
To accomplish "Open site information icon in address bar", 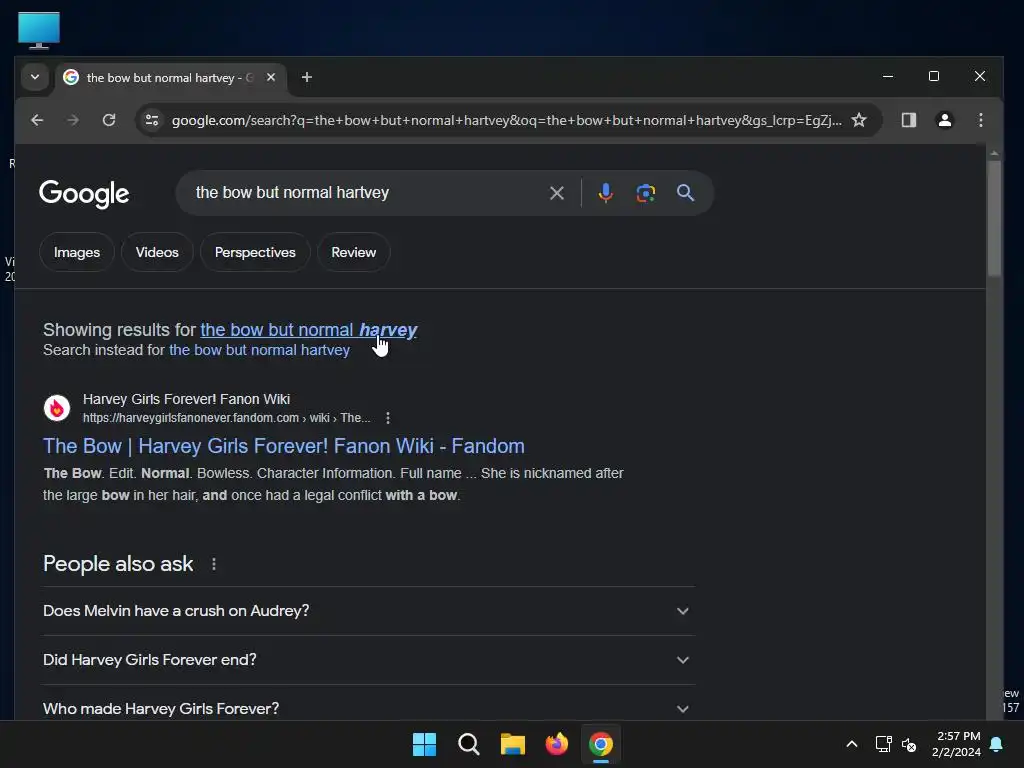I will [x=152, y=120].
